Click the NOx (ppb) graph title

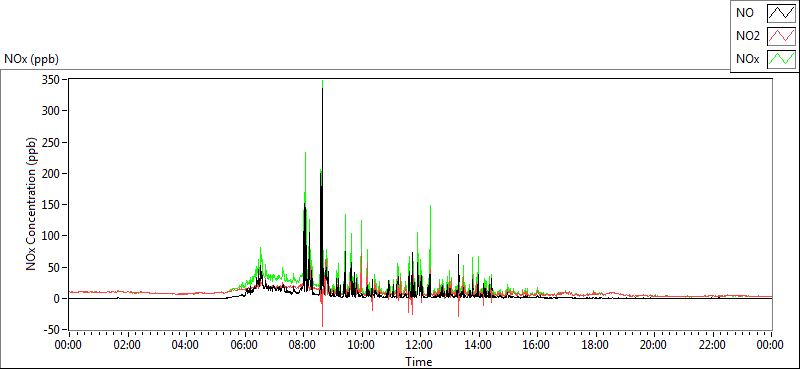coord(32,59)
